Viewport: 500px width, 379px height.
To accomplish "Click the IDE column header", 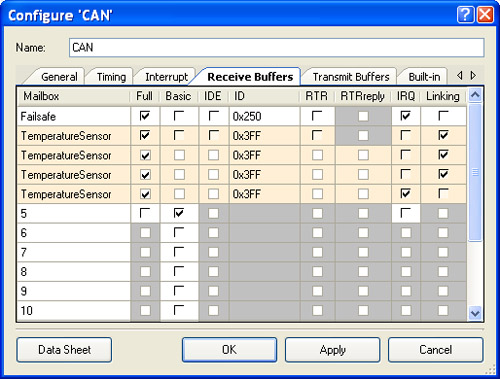I will [x=213, y=96].
